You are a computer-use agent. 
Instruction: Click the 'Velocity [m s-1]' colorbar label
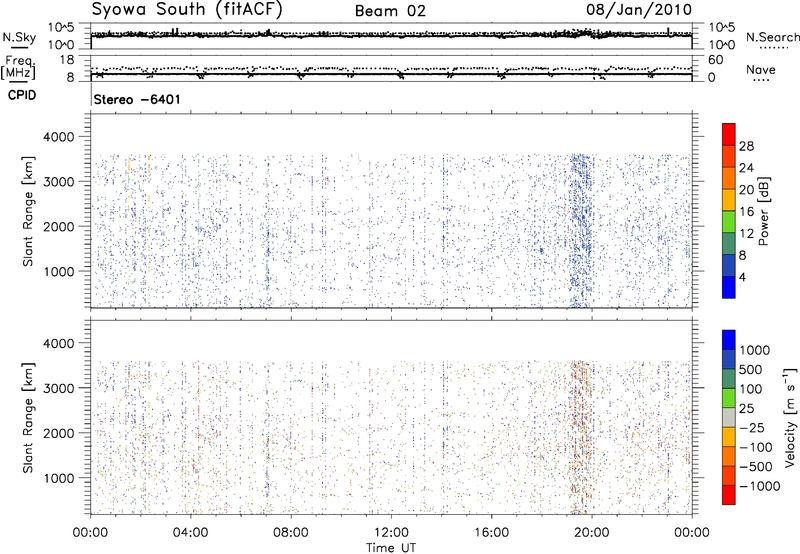tap(791, 417)
